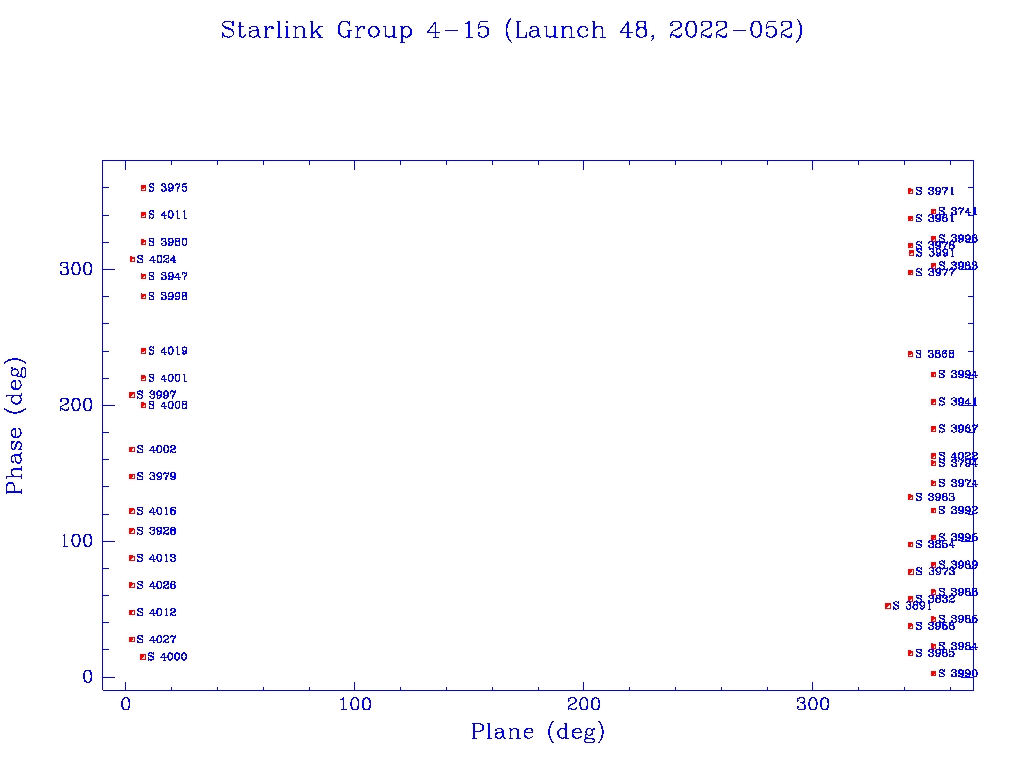Click the S 4000 satellite data point
The height and width of the screenshot is (768, 1024).
[x=143, y=657]
